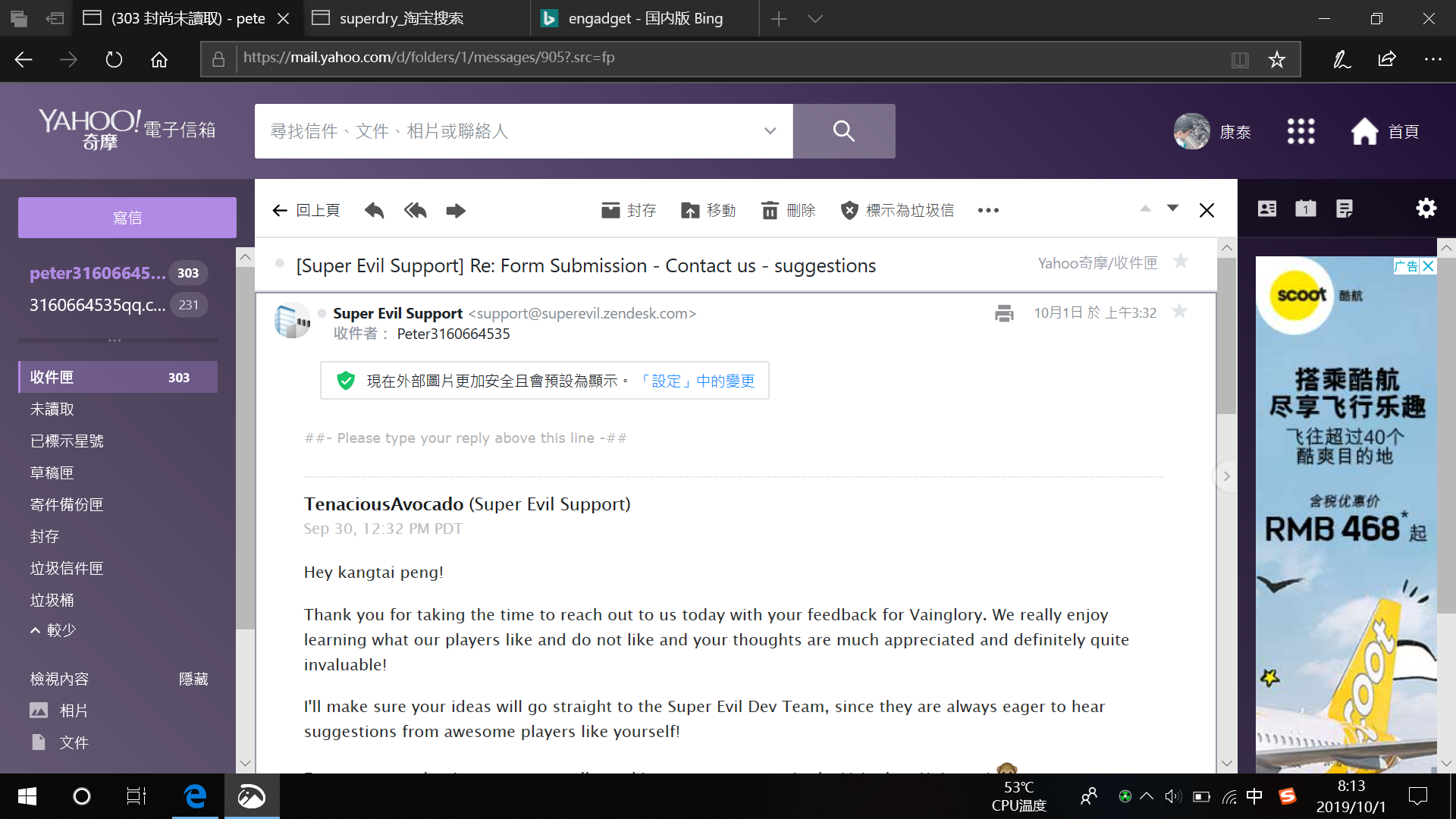Open the more actions ellipsis menu

tap(988, 210)
